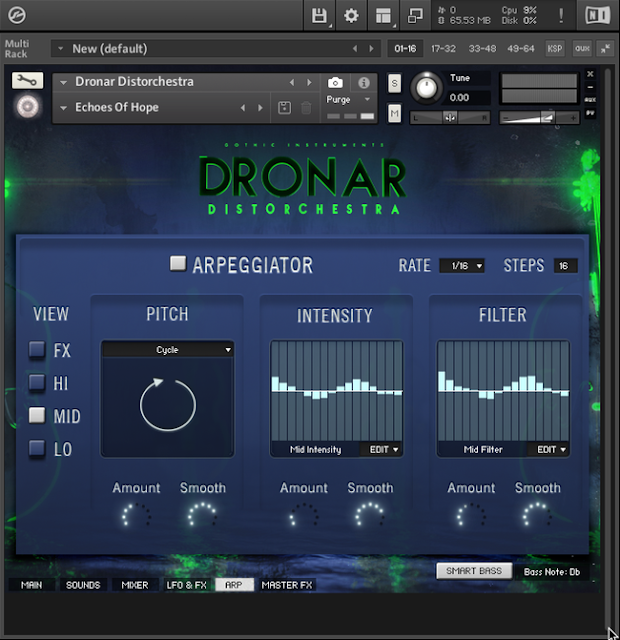
Task: Toggle the LO view checkbox
Action: click(37, 448)
